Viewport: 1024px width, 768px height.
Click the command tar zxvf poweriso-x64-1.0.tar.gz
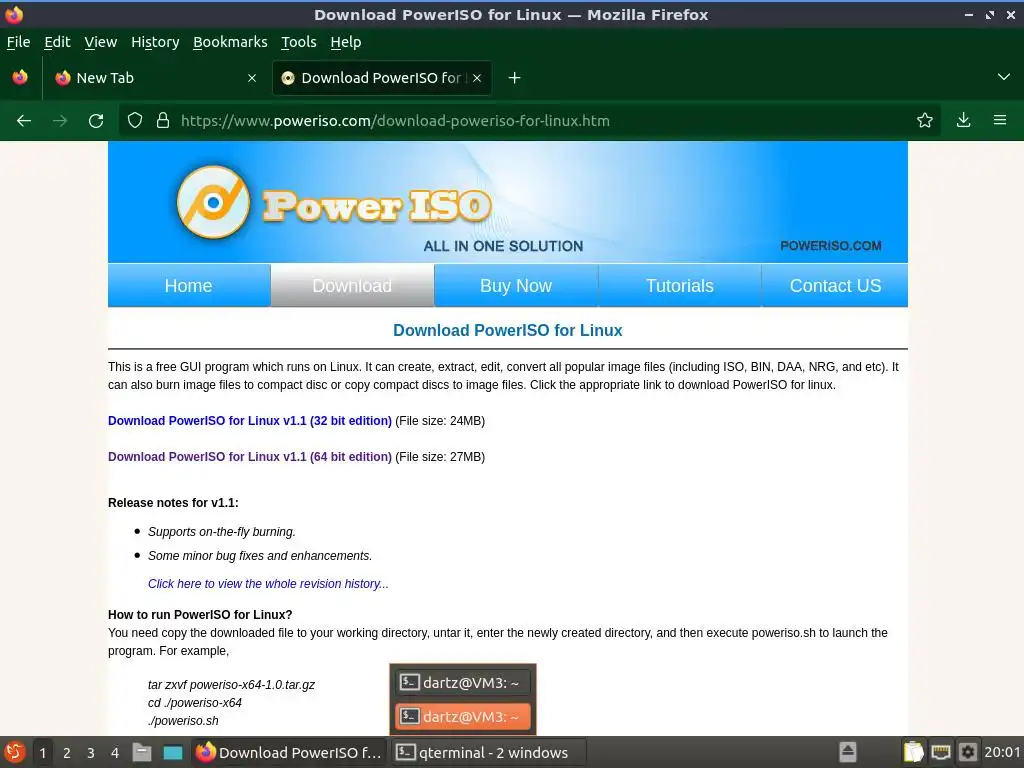[231, 685]
